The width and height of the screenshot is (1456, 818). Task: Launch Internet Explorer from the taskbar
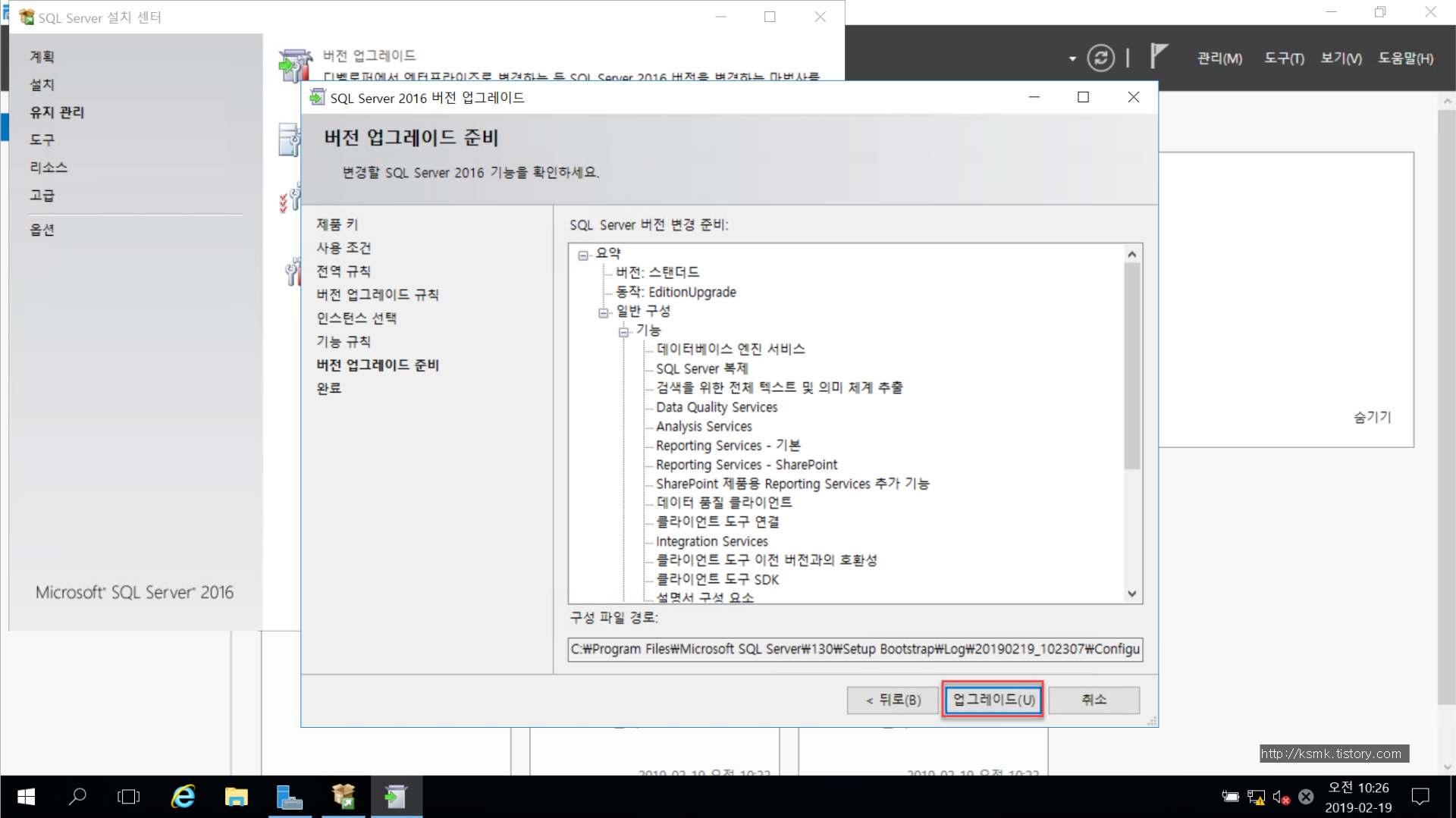[183, 797]
